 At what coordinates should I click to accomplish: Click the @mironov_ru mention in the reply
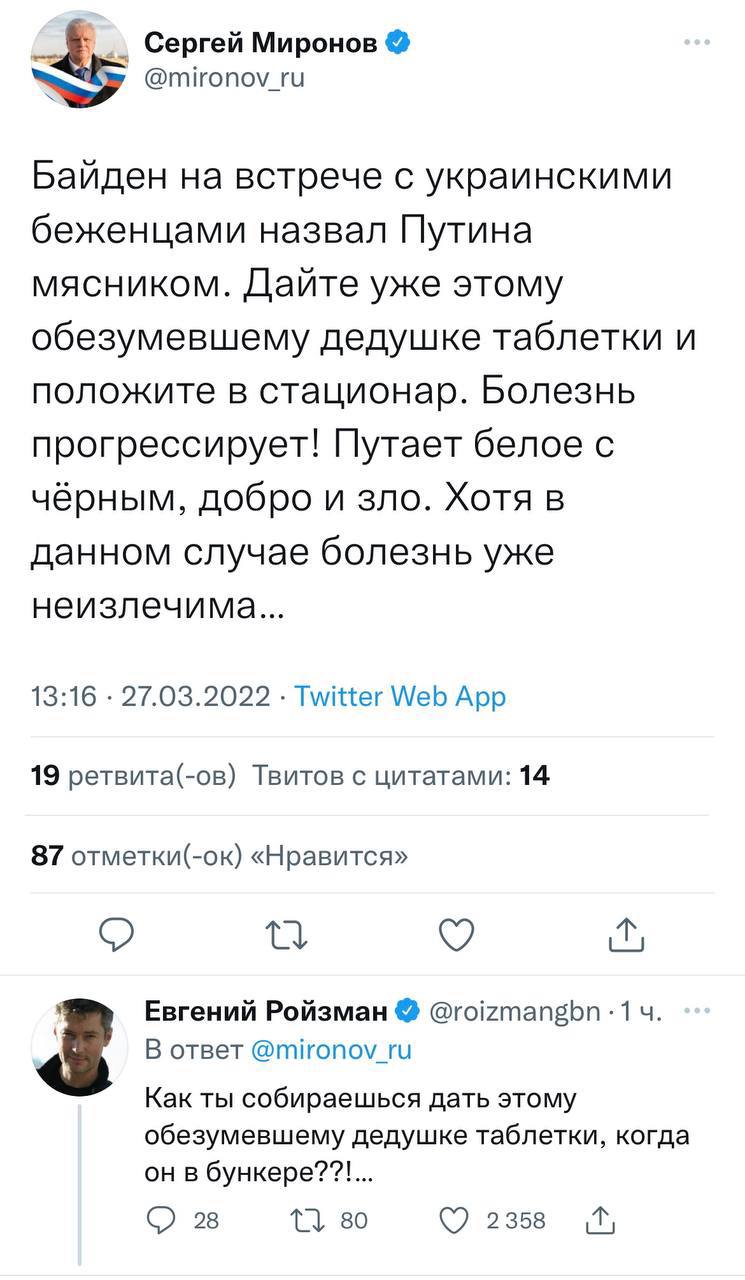click(329, 1049)
